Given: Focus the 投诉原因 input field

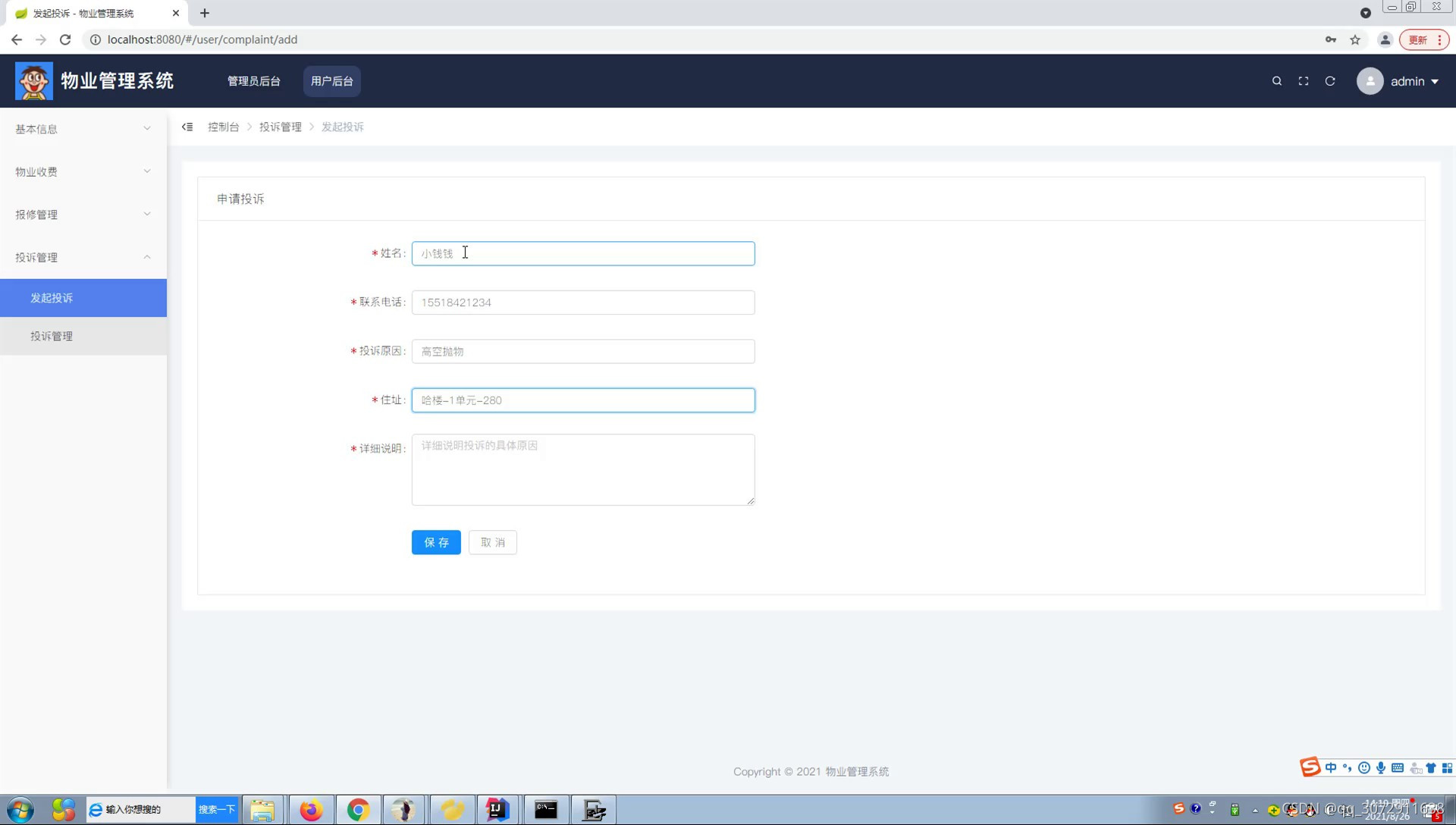Looking at the screenshot, I should 583,351.
